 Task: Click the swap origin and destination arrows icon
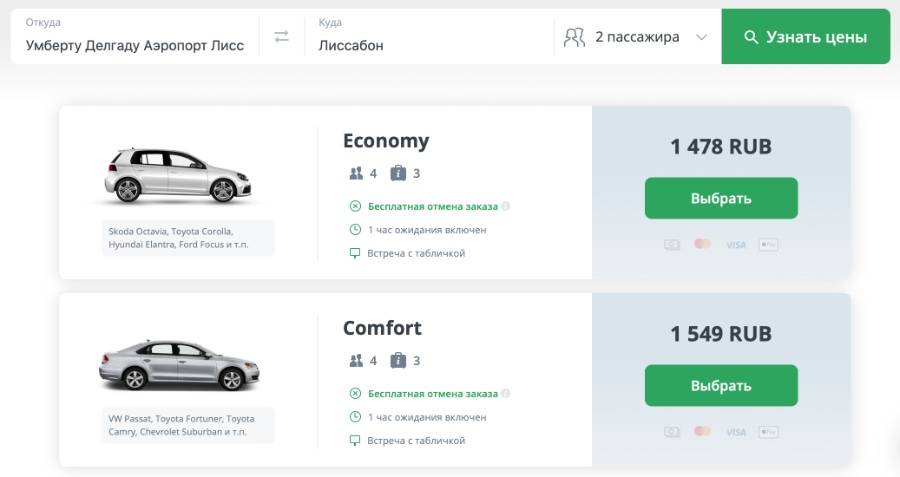click(x=281, y=37)
